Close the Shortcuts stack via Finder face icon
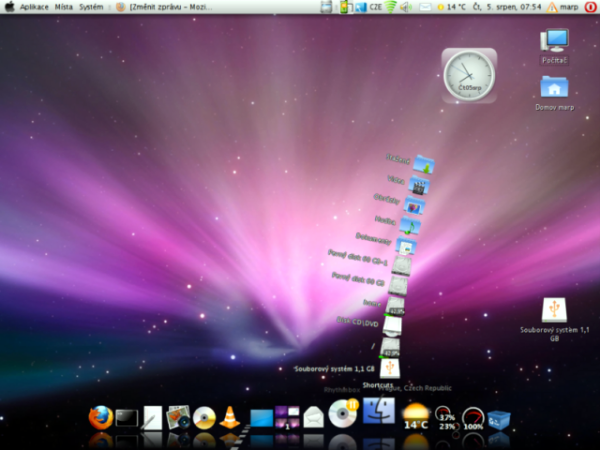Image resolution: width=600 pixels, height=450 pixels. coord(379,410)
